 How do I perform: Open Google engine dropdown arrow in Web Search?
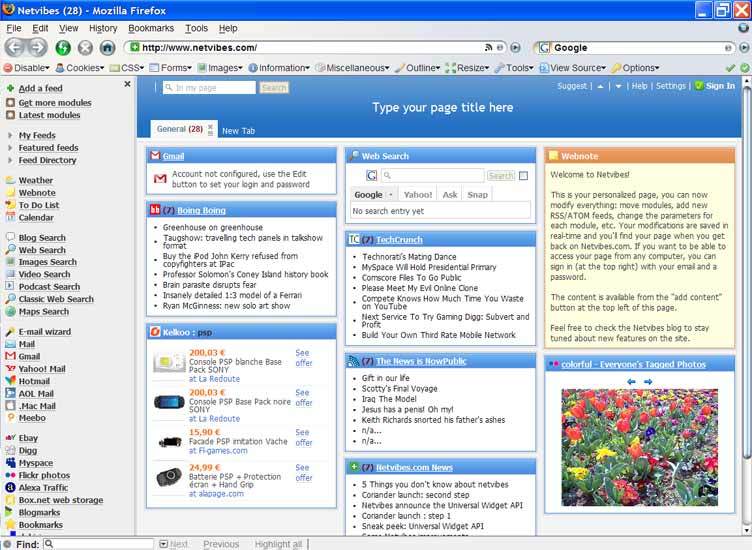391,195
